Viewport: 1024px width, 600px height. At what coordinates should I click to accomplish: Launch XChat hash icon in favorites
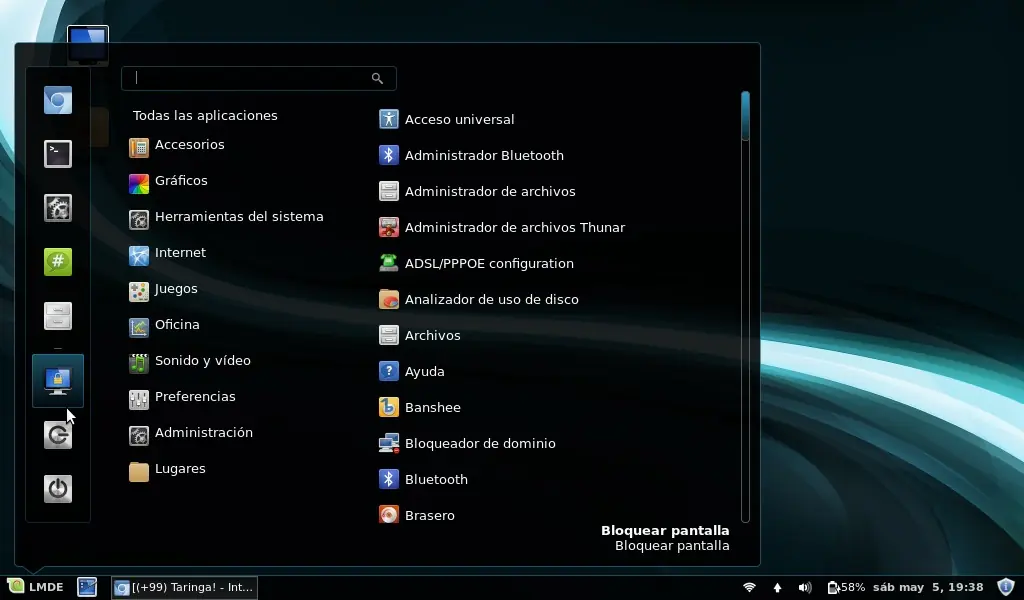point(58,262)
